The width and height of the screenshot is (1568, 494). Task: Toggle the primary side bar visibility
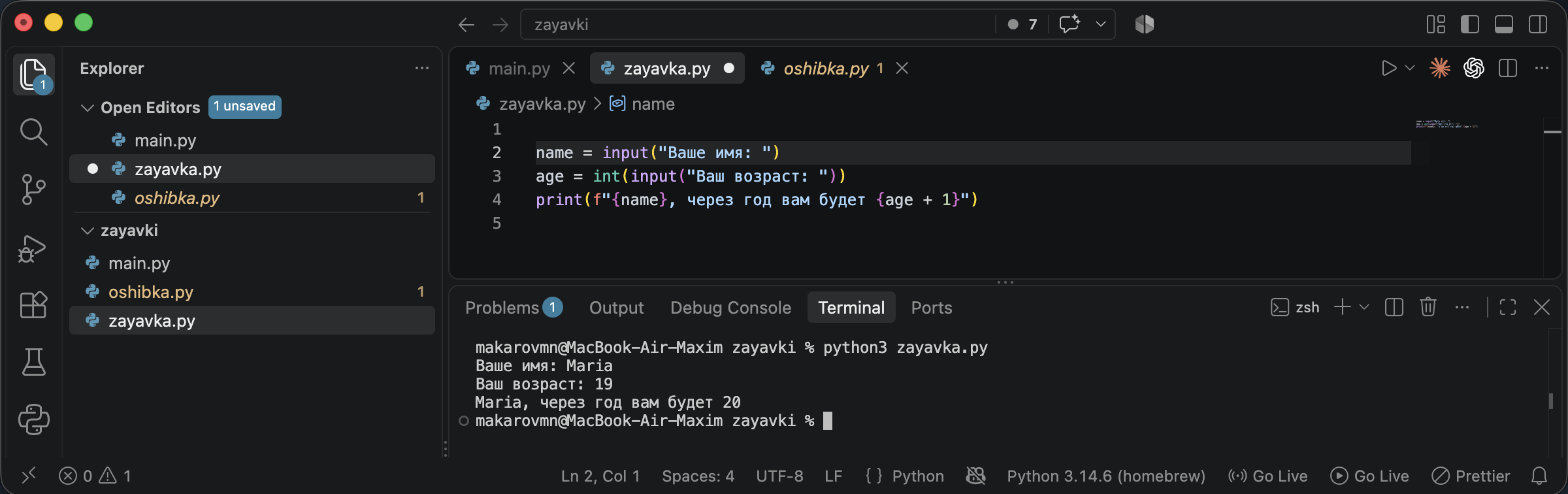(1469, 24)
